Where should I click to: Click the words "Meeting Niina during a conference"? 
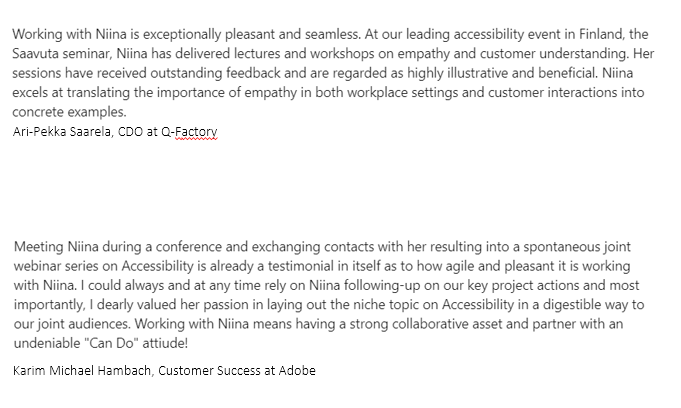point(110,246)
